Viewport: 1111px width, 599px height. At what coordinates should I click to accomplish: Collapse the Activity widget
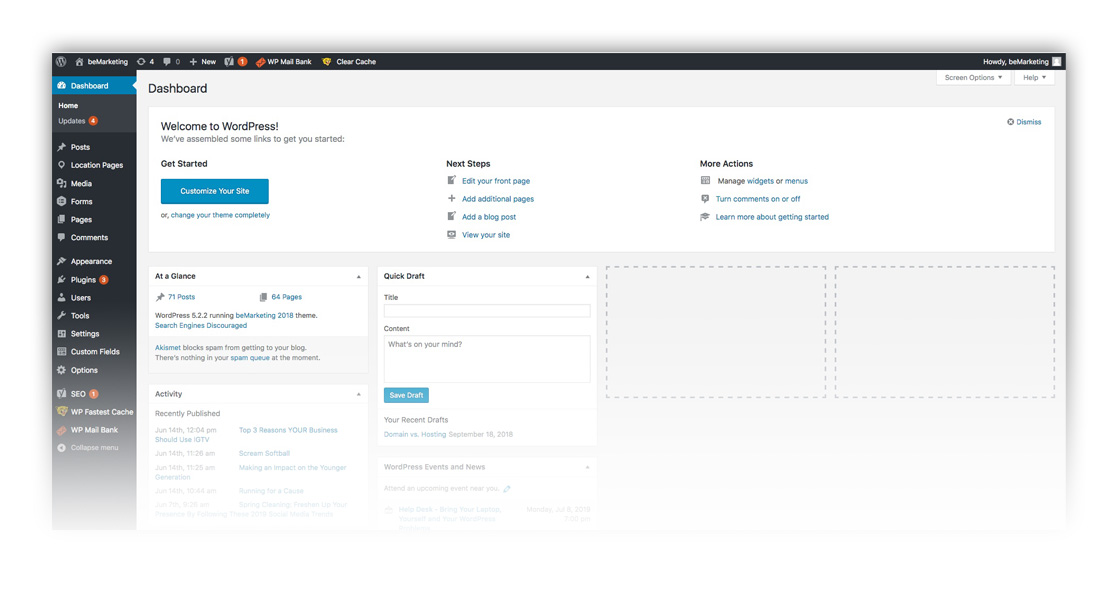coord(359,394)
